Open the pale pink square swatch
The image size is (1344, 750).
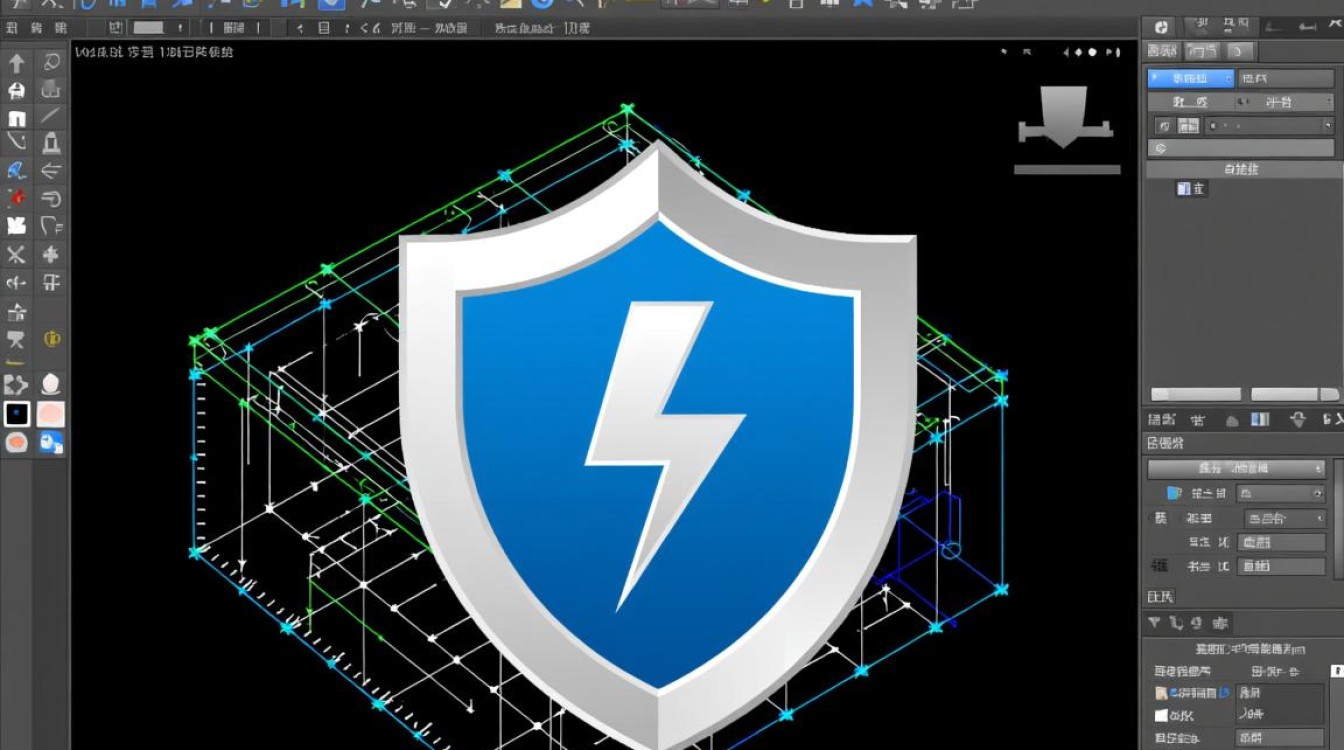point(51,414)
